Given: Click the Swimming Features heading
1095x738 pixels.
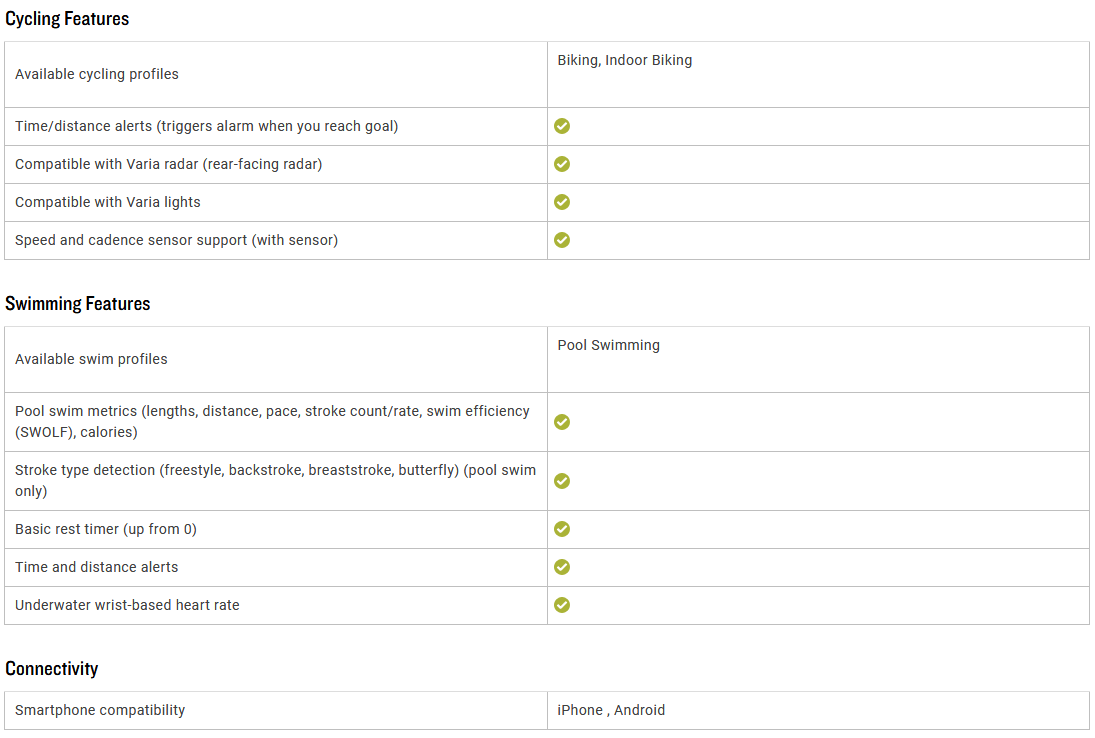Looking at the screenshot, I should pyautogui.click(x=78, y=304).
